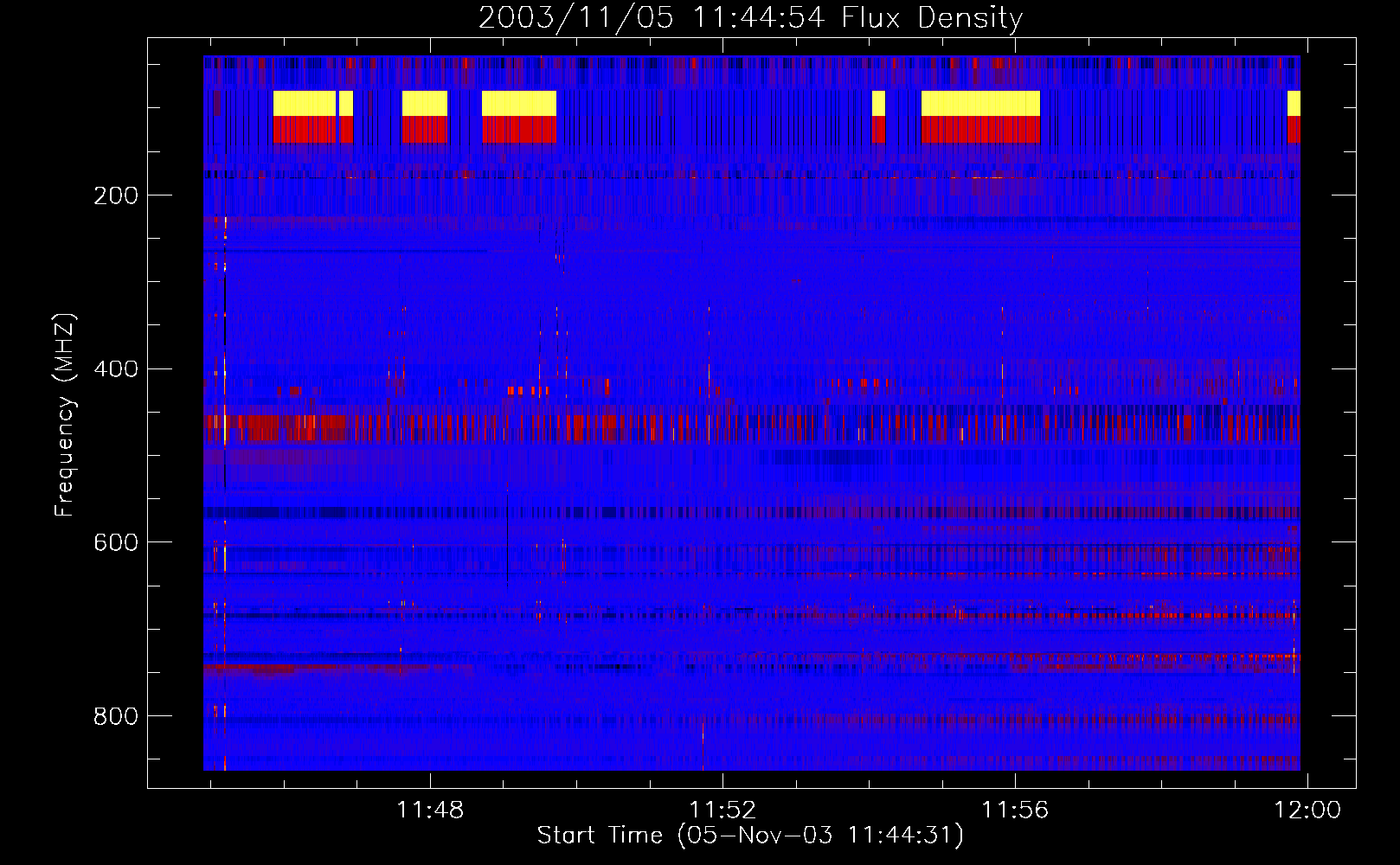Click the 11:48 time tick label
This screenshot has width=1400, height=865.
[430, 810]
